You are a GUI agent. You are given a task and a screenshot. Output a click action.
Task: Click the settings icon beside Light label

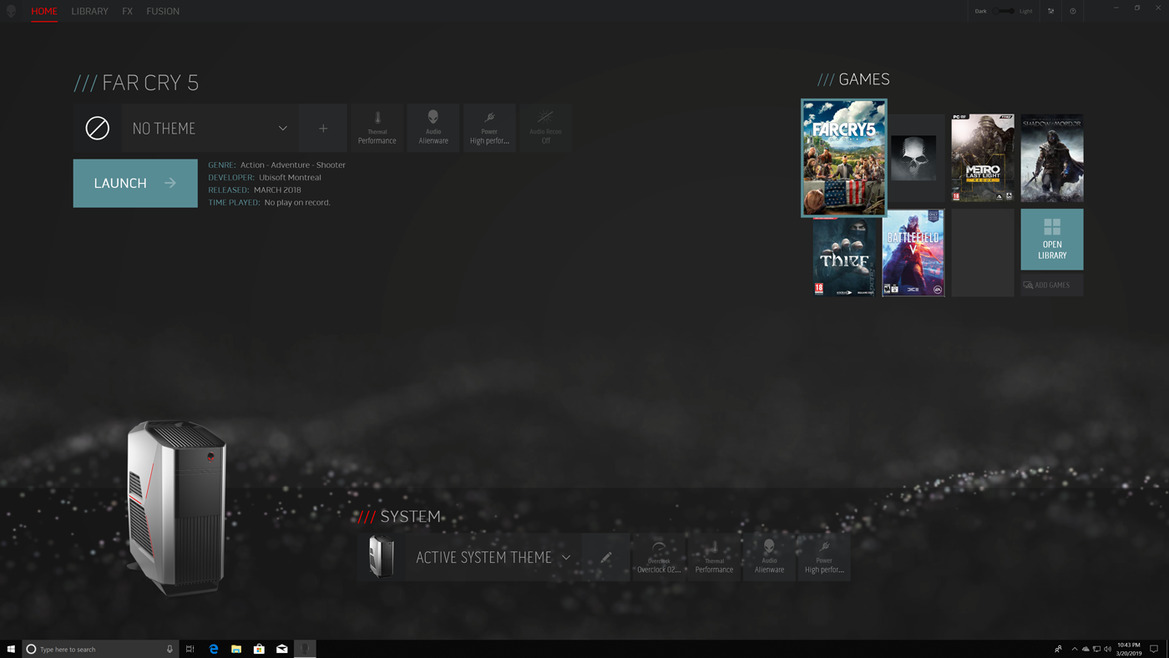(1051, 11)
